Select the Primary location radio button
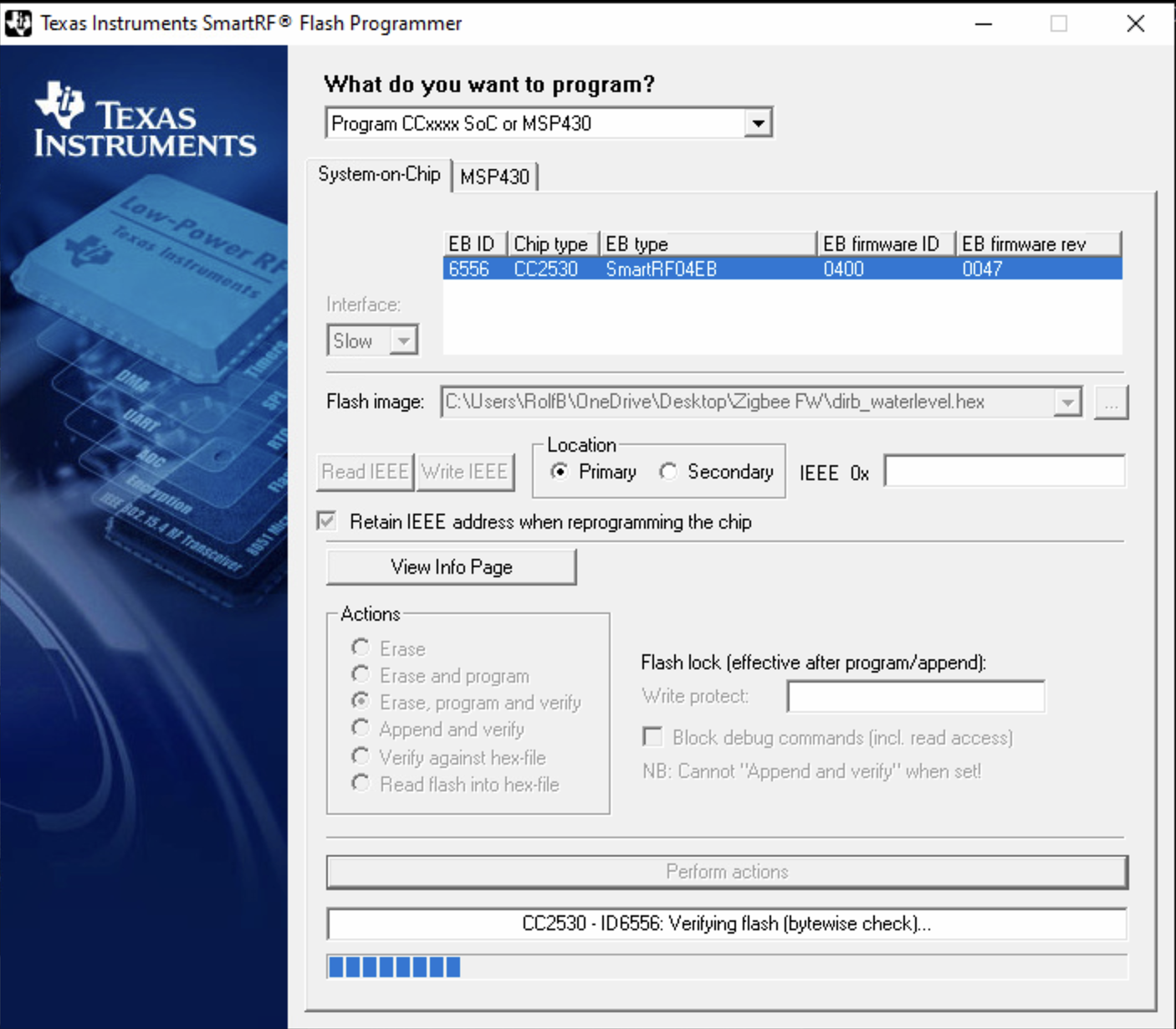Viewport: 1176px width, 1029px height. pyautogui.click(x=560, y=472)
